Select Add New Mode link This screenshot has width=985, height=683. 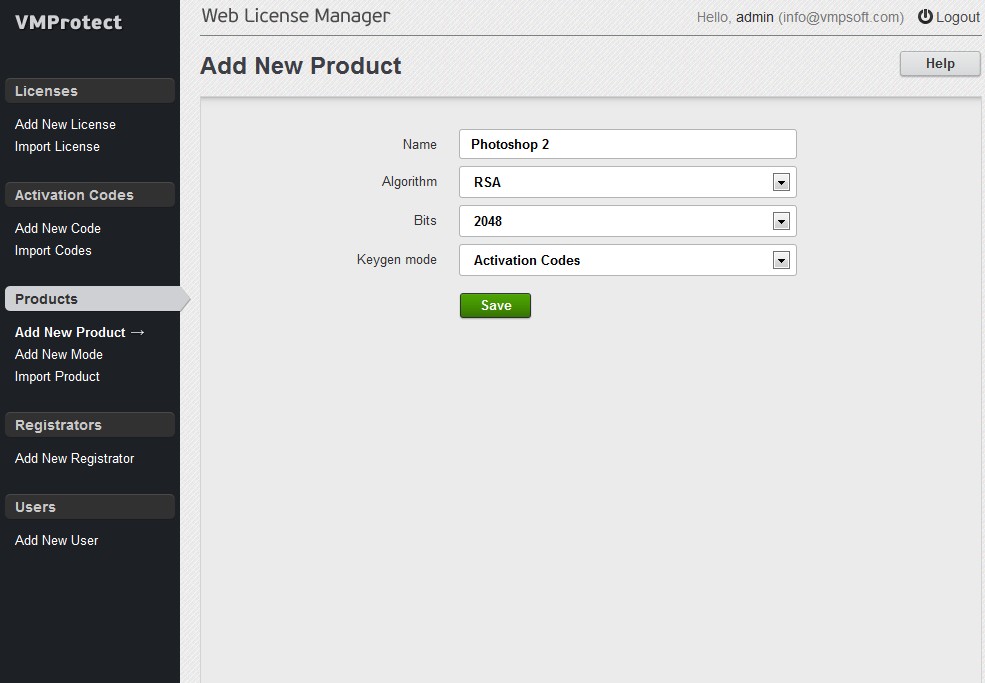[x=59, y=354]
